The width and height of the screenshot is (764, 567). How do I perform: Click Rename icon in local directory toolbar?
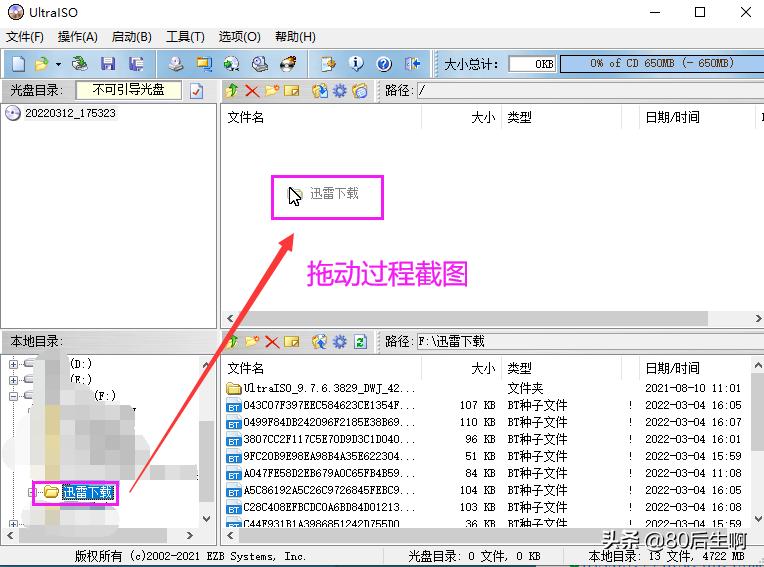(x=292, y=342)
